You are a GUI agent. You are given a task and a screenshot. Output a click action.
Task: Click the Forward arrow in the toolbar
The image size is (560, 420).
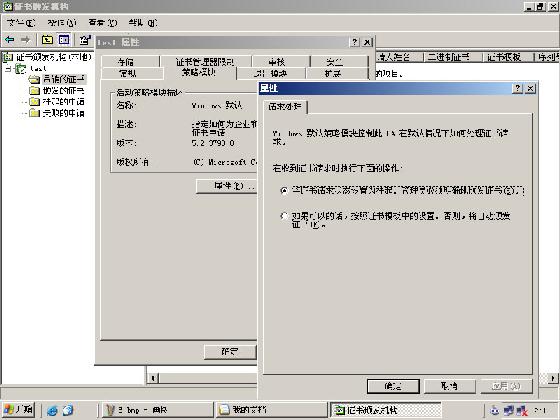(25, 40)
